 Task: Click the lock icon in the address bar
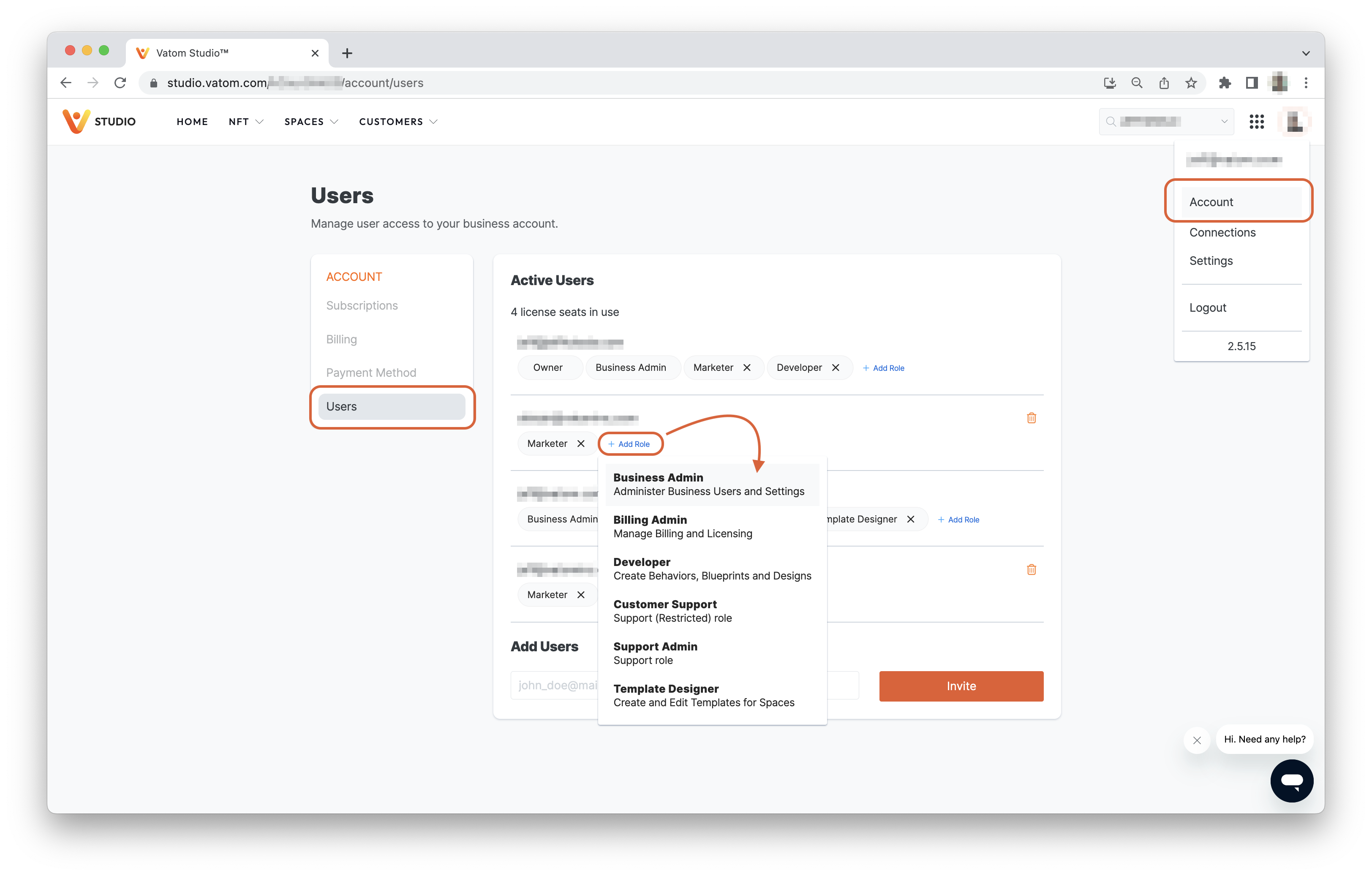click(154, 83)
